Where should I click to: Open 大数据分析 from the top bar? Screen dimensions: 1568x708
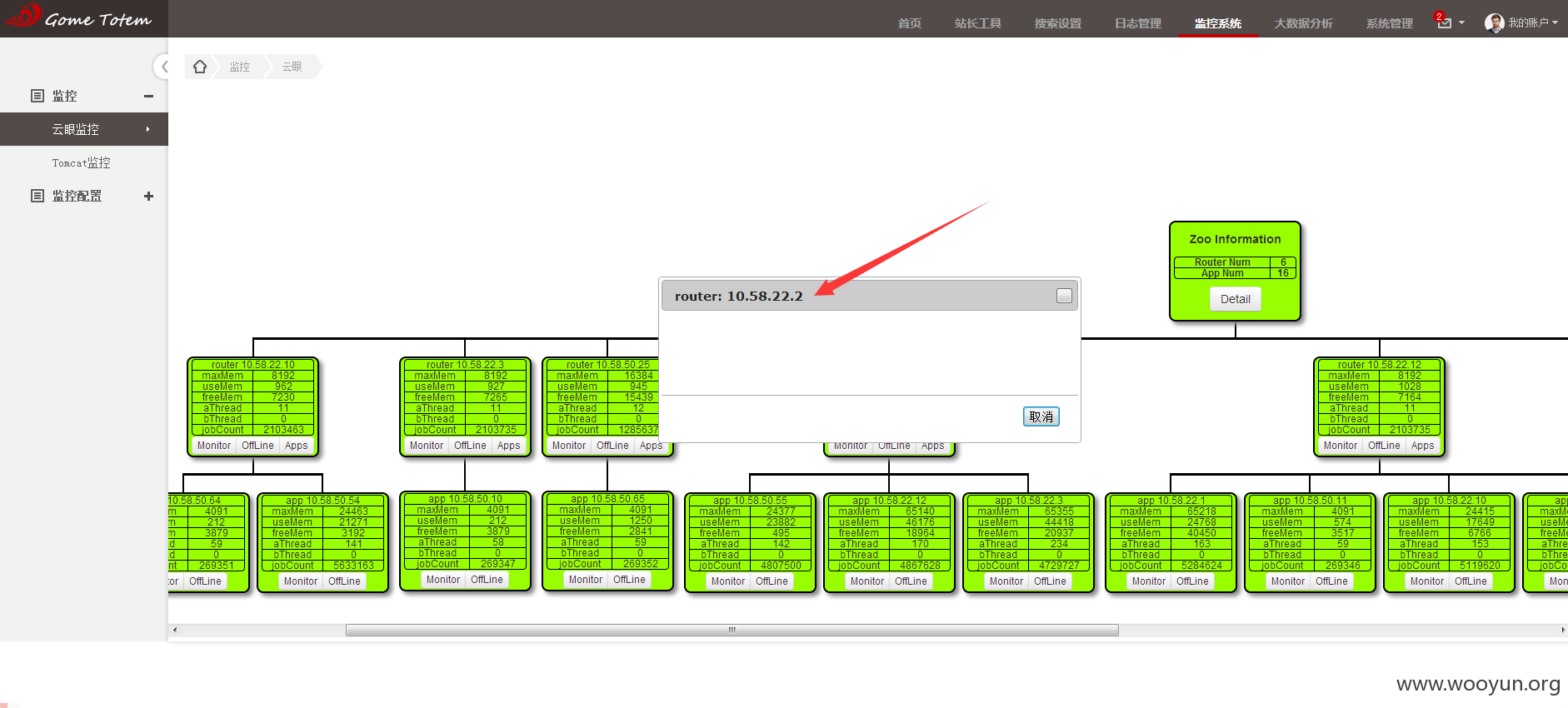tap(1304, 23)
